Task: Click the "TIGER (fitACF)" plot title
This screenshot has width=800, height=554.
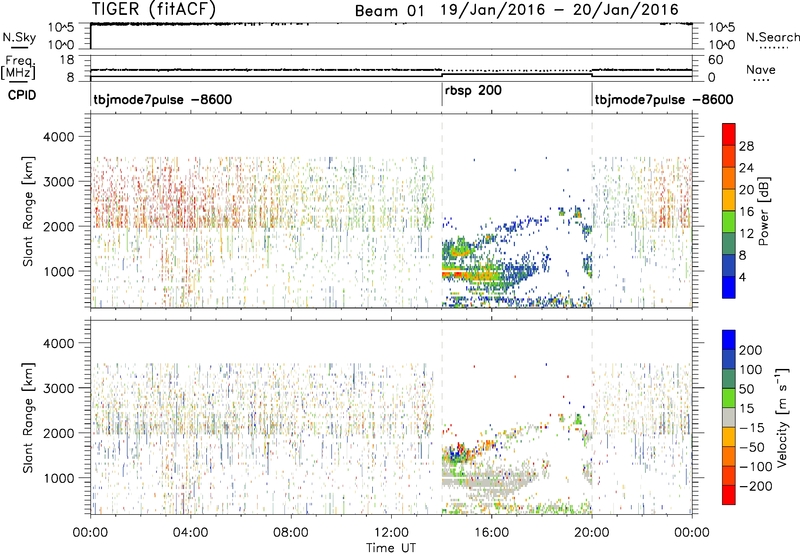Action: coord(154,9)
